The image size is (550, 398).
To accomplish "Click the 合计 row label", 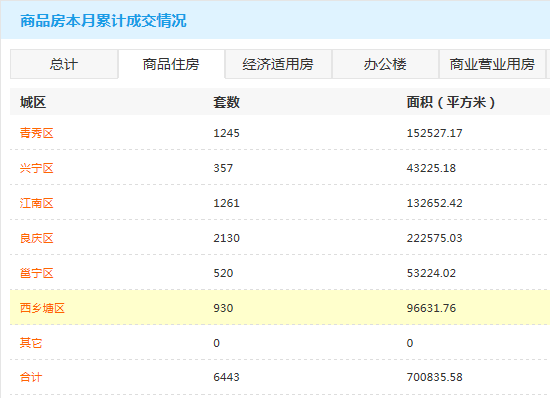I will pyautogui.click(x=31, y=377).
